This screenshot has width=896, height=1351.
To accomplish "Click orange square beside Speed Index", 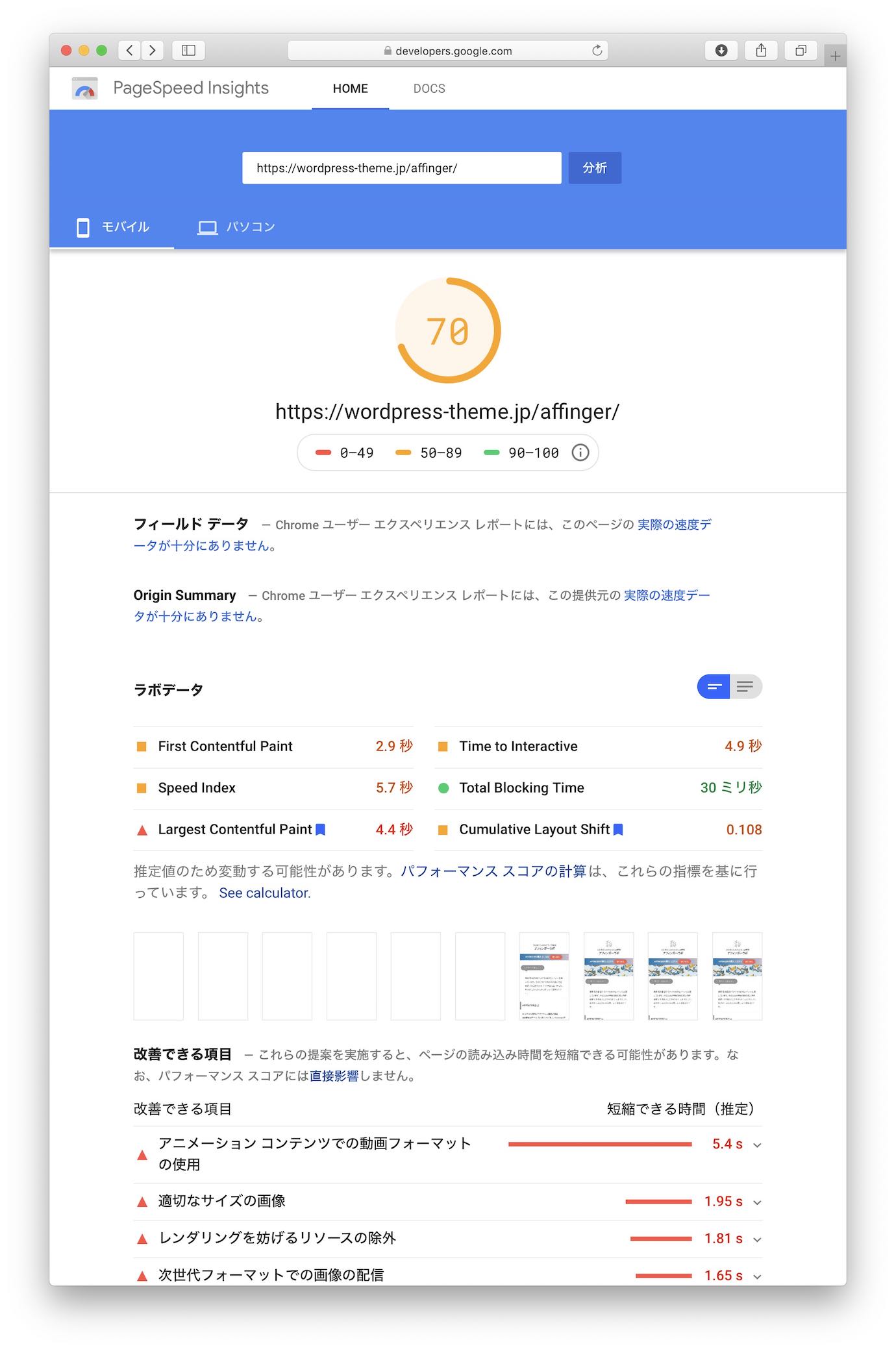I will [142, 788].
